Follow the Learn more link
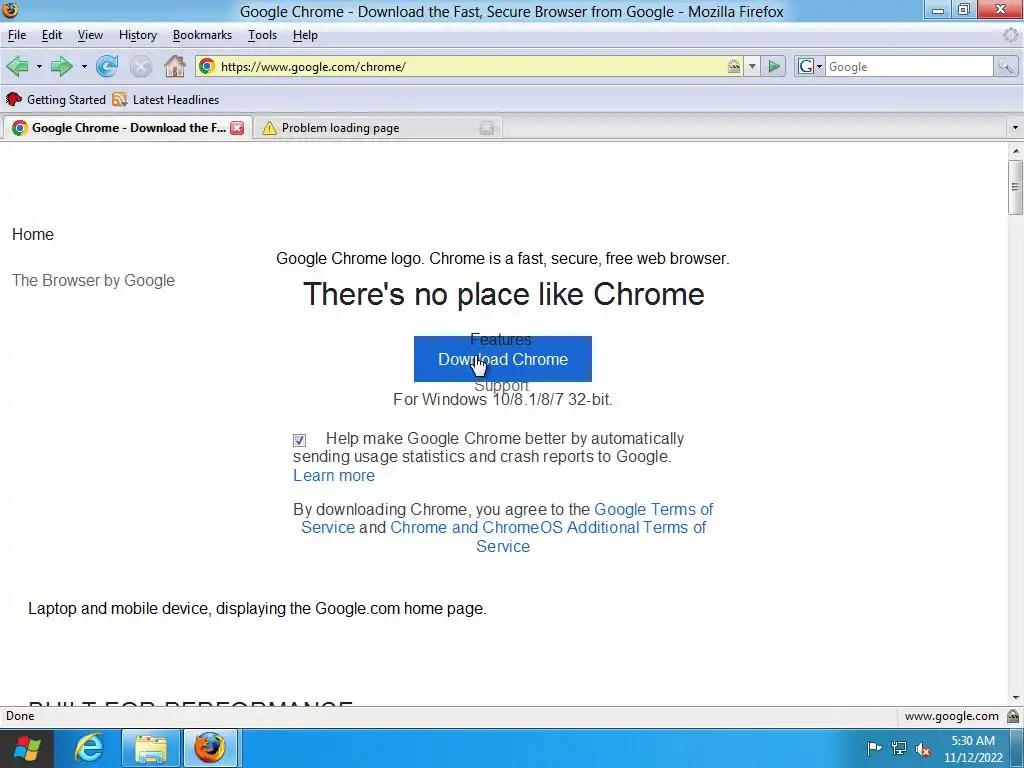Viewport: 1024px width, 768px height. [x=334, y=475]
